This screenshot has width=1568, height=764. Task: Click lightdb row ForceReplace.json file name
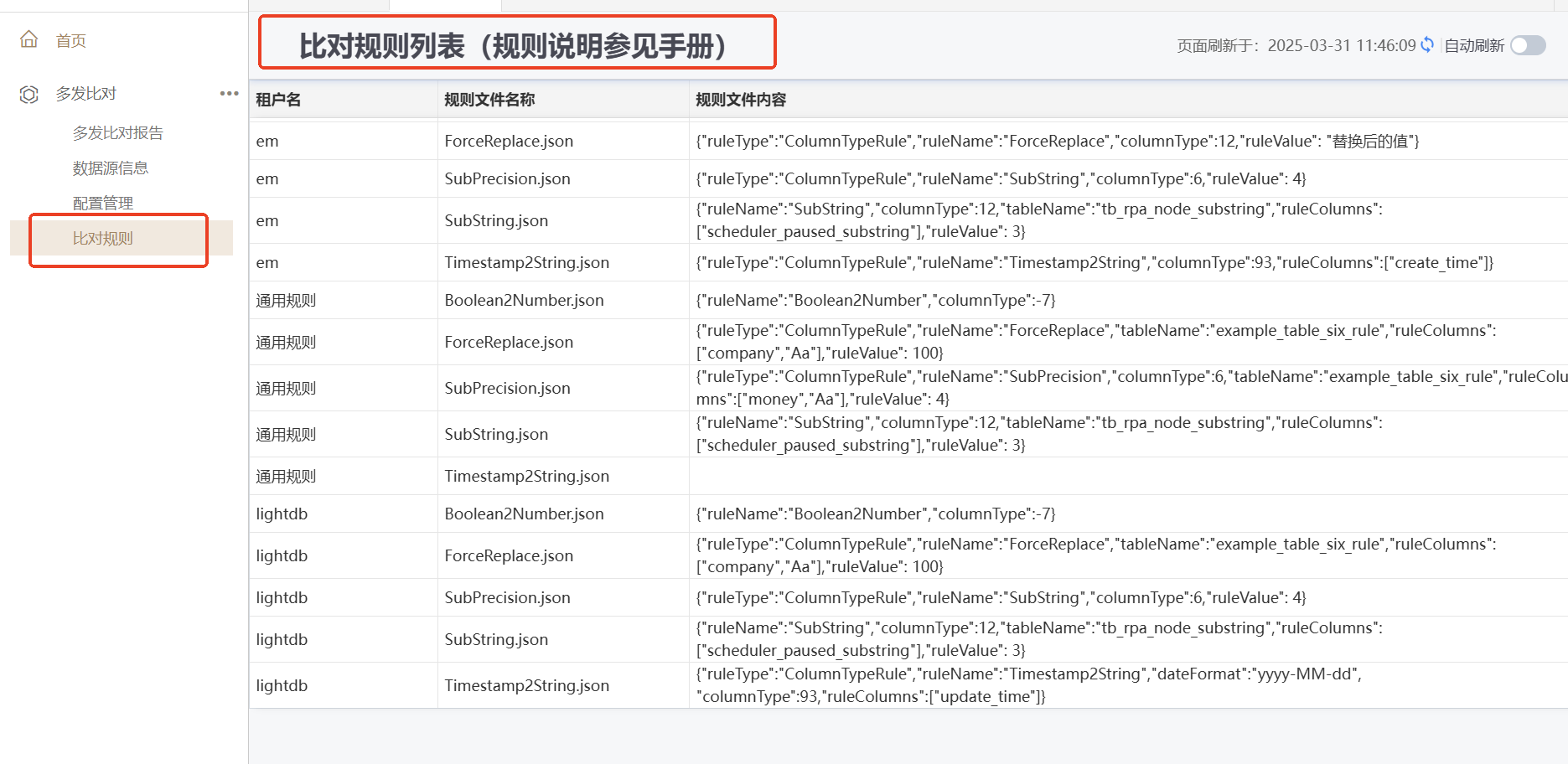(x=509, y=555)
